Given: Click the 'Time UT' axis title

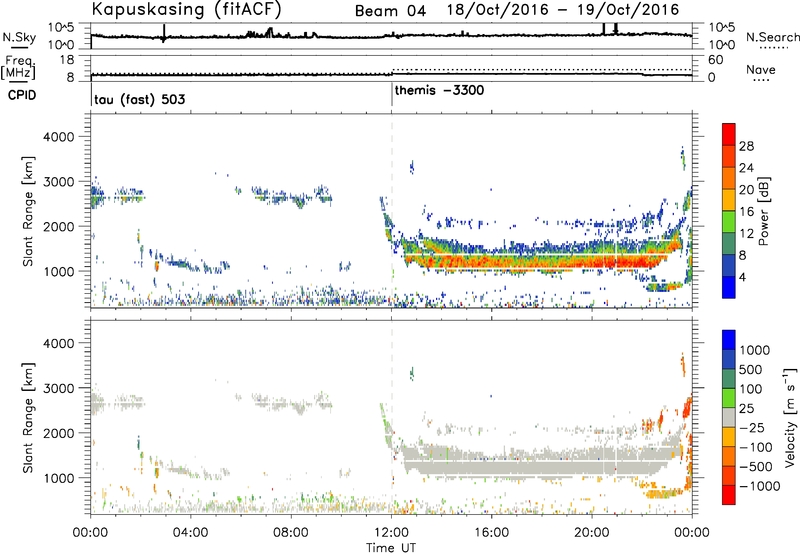Looking at the screenshot, I should [x=391, y=548].
